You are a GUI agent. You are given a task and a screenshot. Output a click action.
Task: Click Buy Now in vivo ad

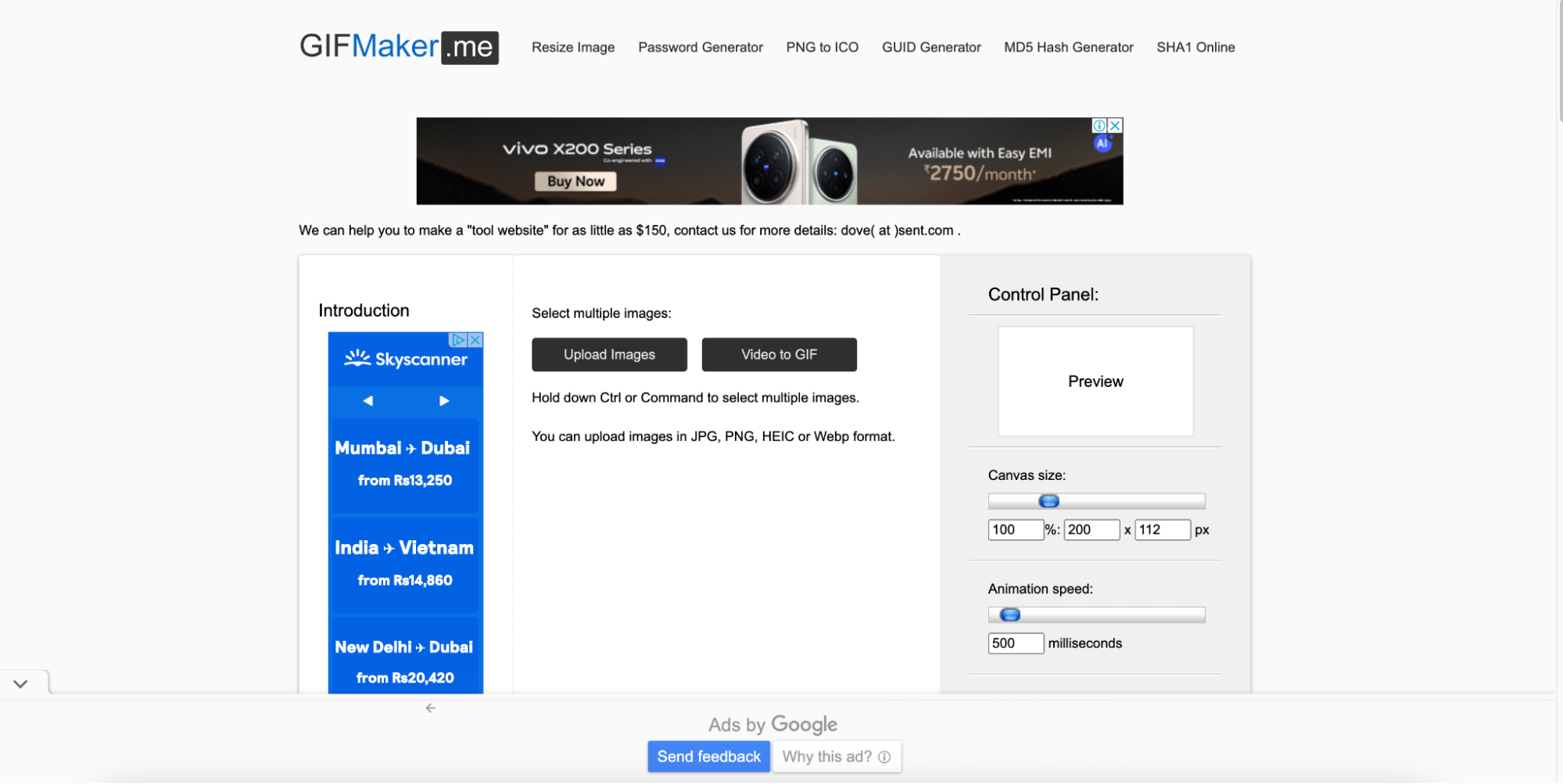coord(575,181)
